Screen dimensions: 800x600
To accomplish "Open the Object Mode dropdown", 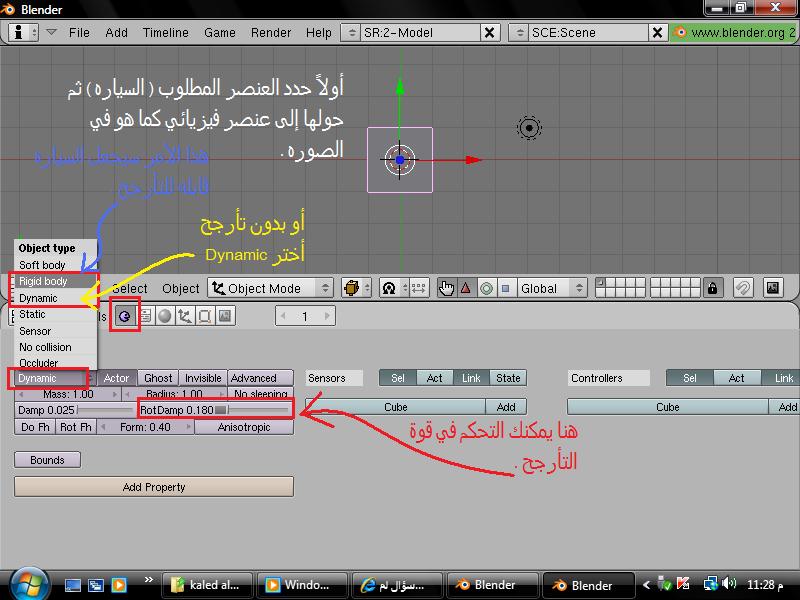I will [270, 288].
